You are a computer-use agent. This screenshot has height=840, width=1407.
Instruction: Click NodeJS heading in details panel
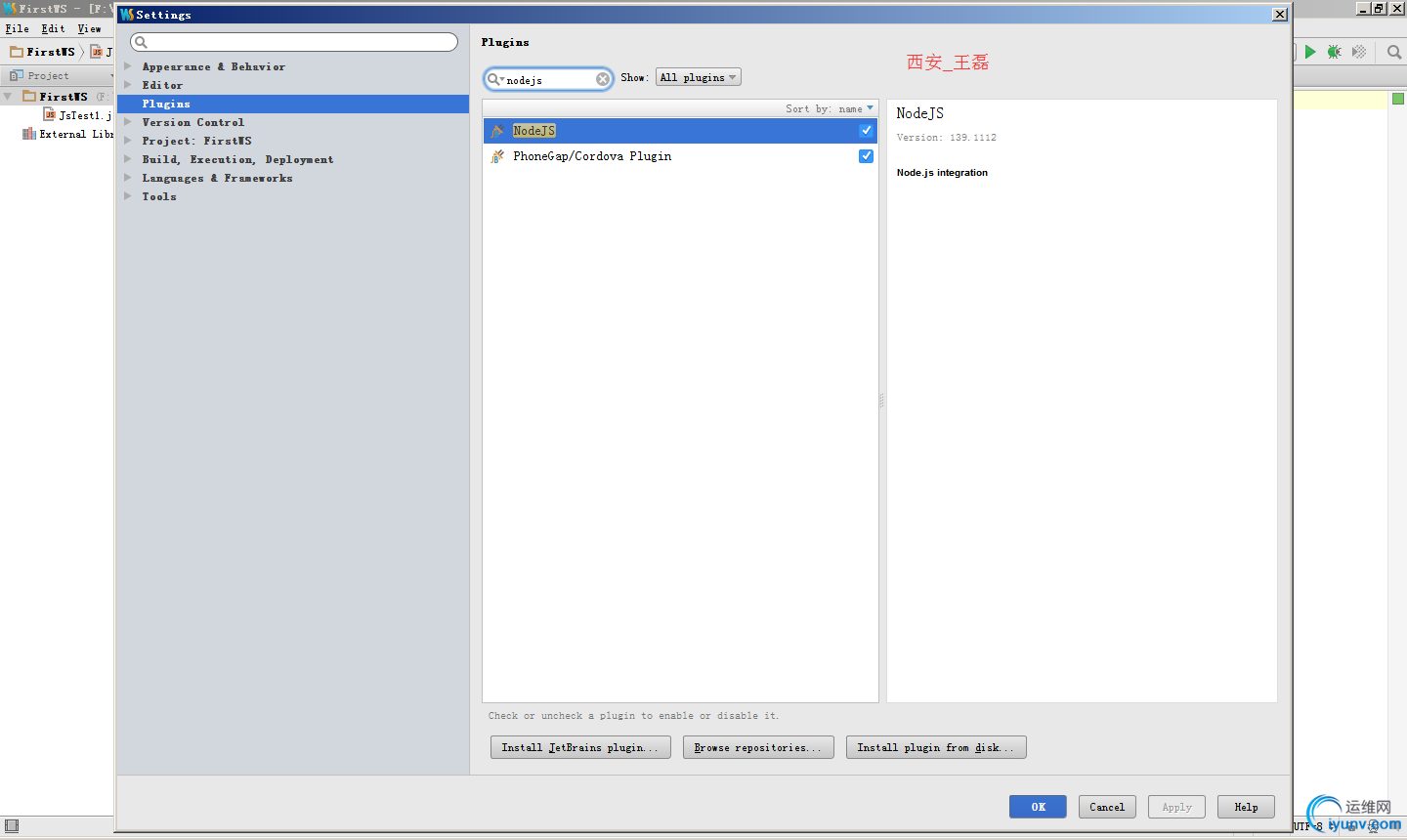click(920, 113)
